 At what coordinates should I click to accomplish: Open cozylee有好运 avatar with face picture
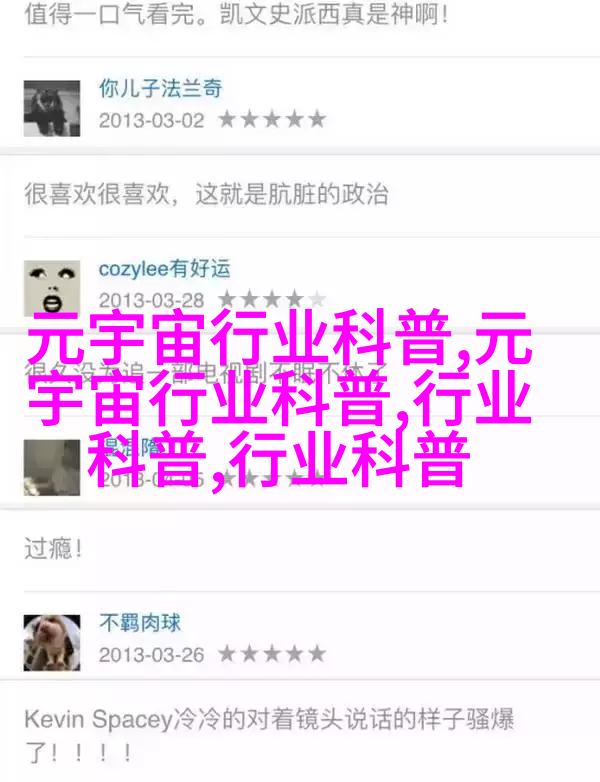click(x=52, y=288)
